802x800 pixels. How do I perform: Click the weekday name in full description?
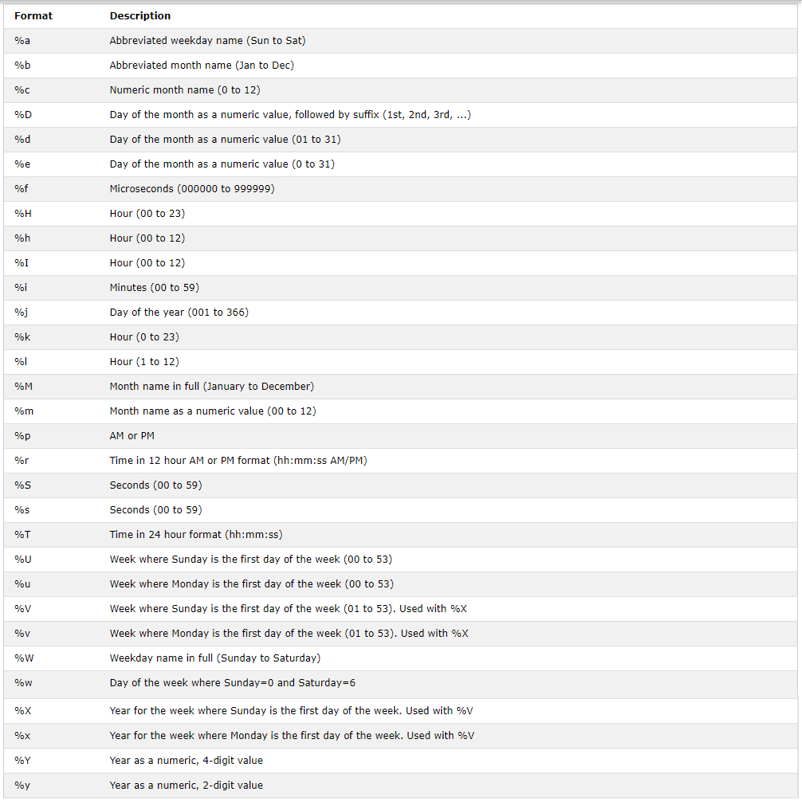(x=215, y=658)
